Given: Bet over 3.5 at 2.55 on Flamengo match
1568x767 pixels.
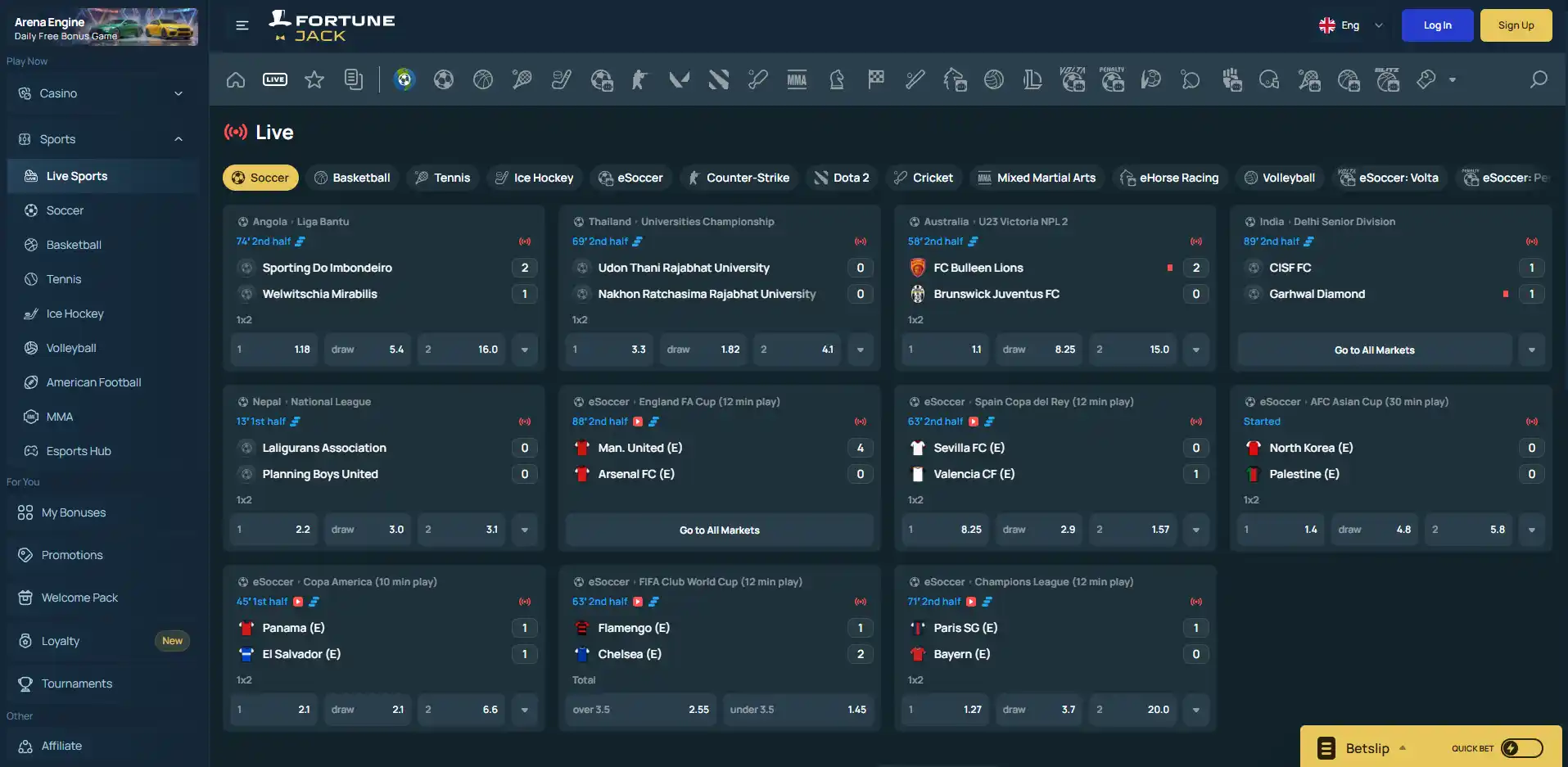Looking at the screenshot, I should [641, 710].
